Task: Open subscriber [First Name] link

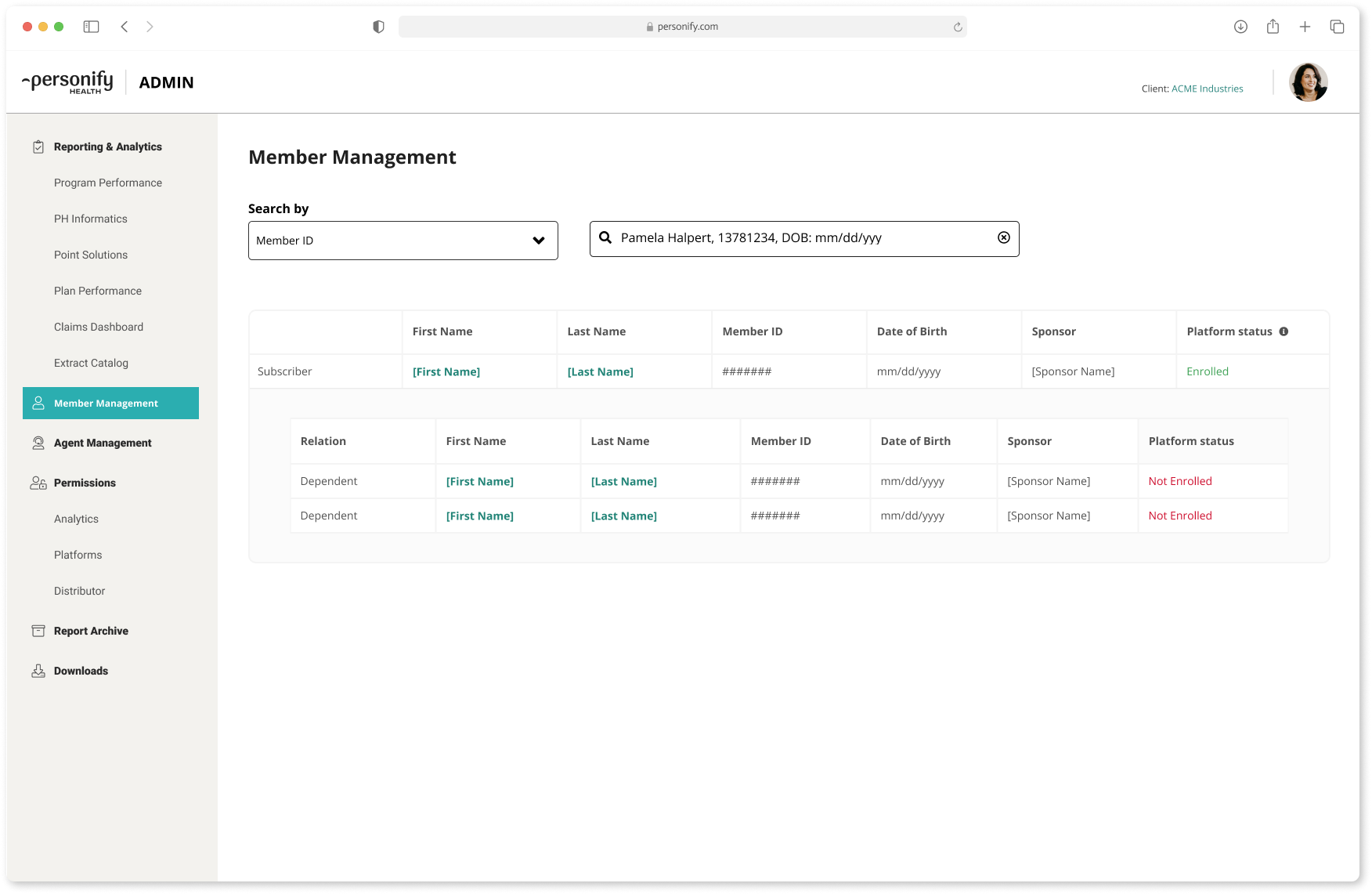Action: coord(446,371)
